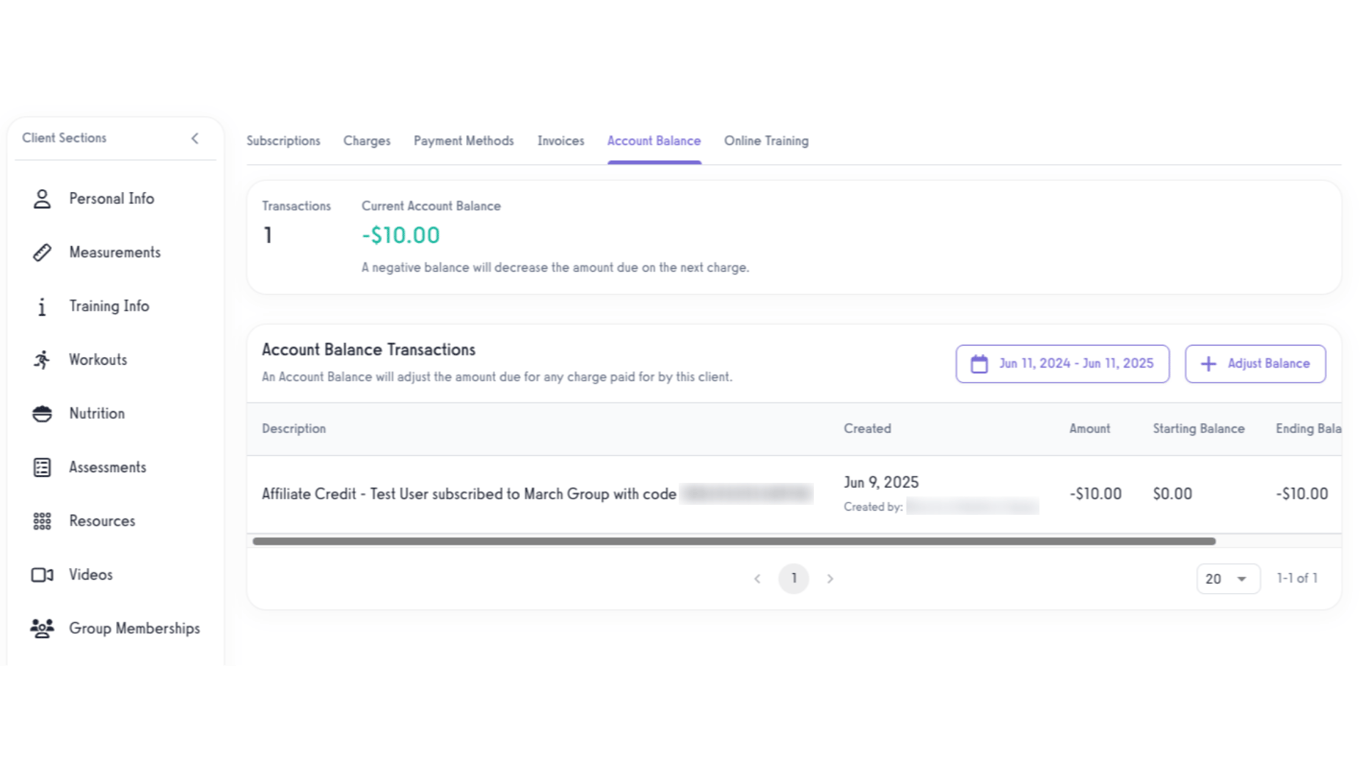Select the Invoices tab
The width and height of the screenshot is (1366, 768).
560,141
